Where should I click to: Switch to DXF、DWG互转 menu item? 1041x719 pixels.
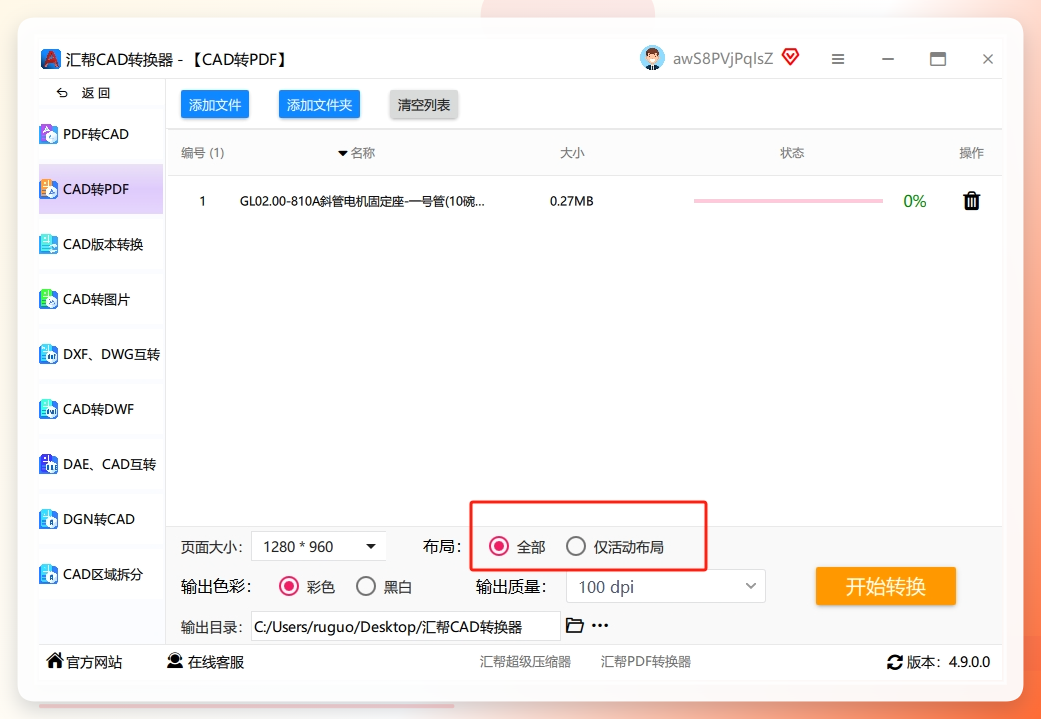[x=101, y=355]
